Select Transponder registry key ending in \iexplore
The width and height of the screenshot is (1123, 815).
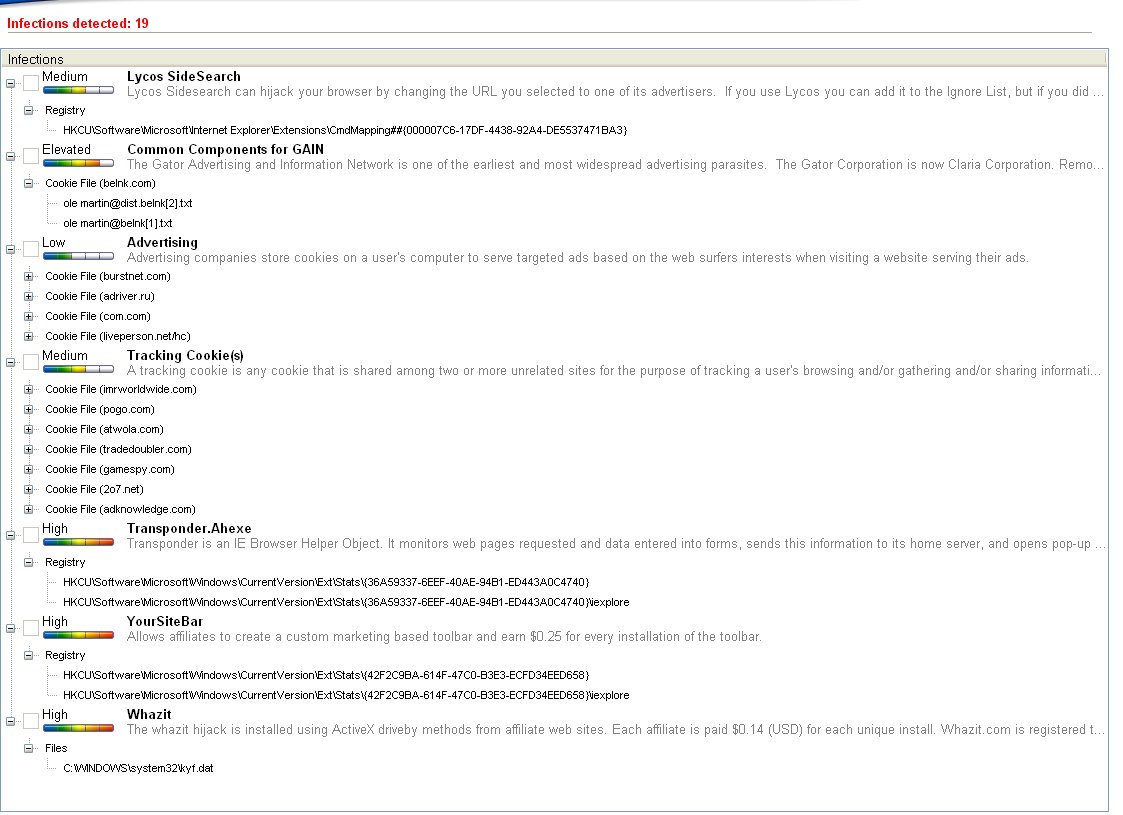(x=346, y=602)
